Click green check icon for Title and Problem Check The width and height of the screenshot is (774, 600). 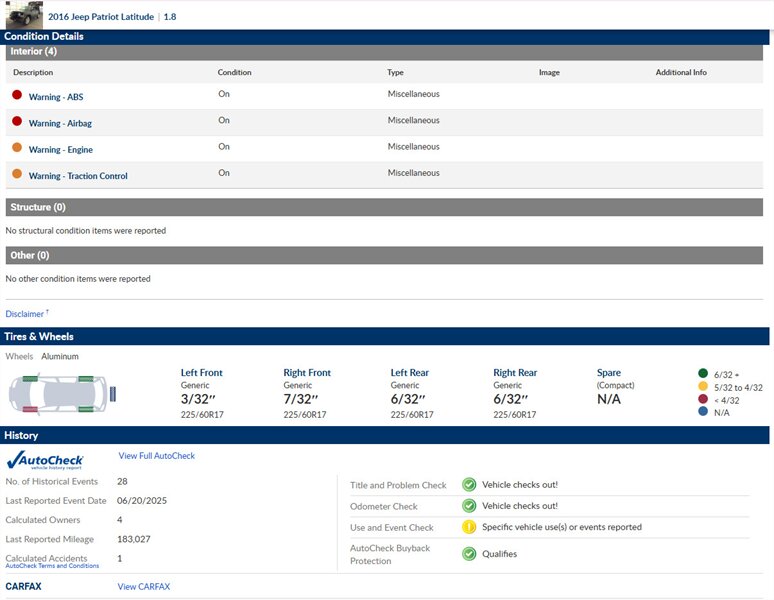pos(469,485)
